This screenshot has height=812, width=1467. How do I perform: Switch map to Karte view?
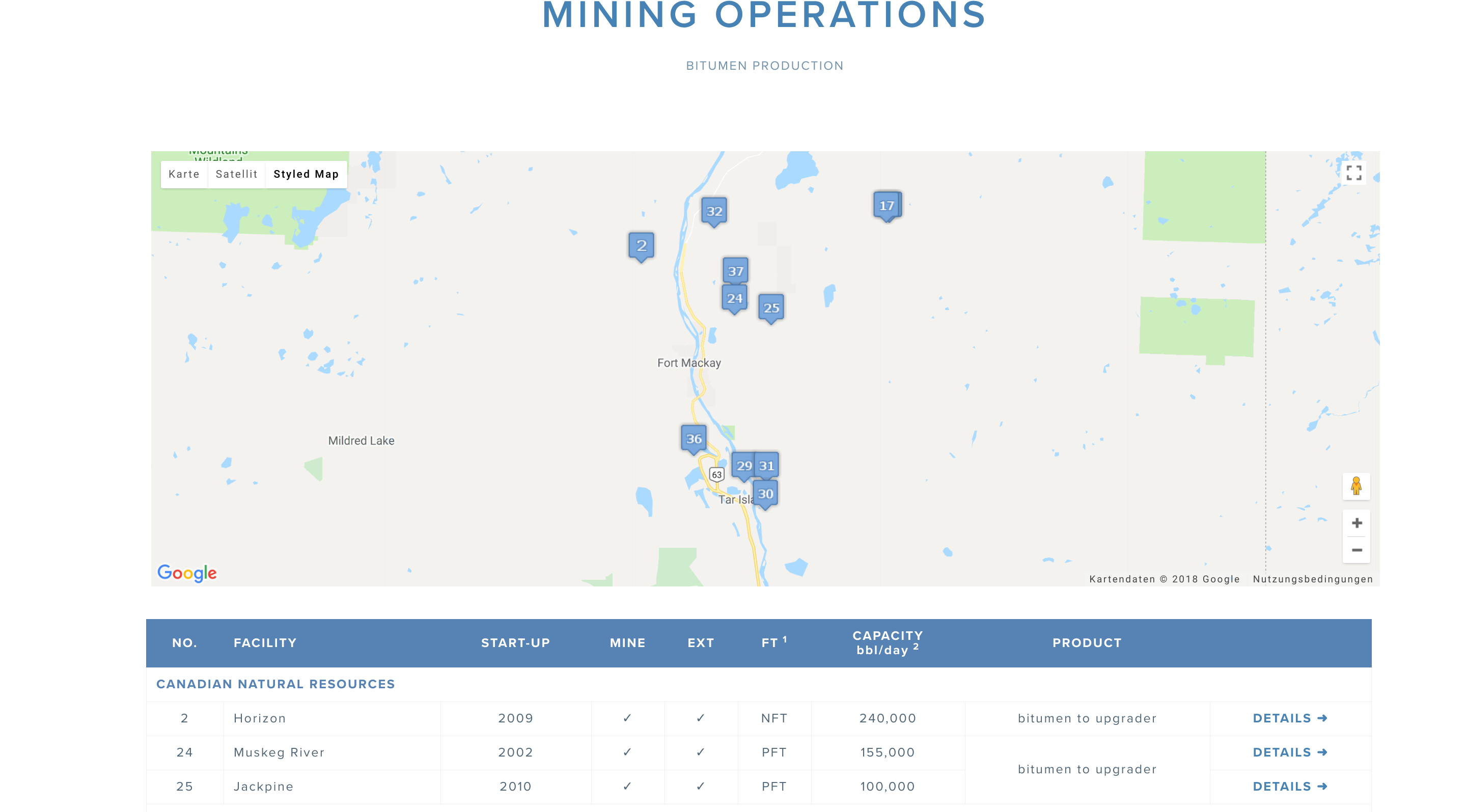point(184,174)
